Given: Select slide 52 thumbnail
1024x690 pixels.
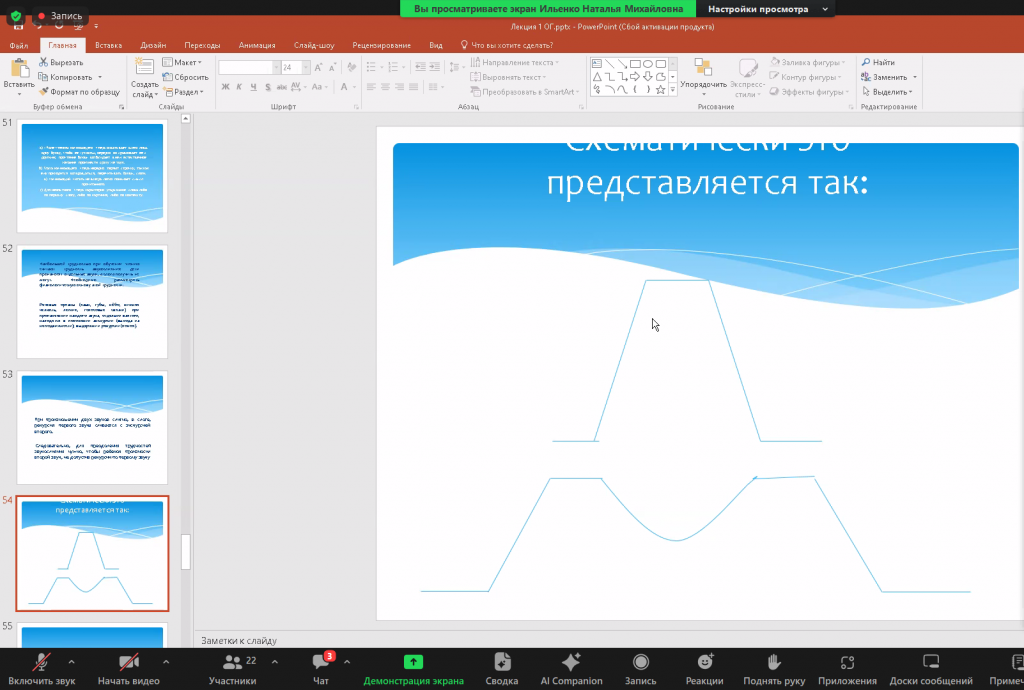Looking at the screenshot, I should 92,302.
